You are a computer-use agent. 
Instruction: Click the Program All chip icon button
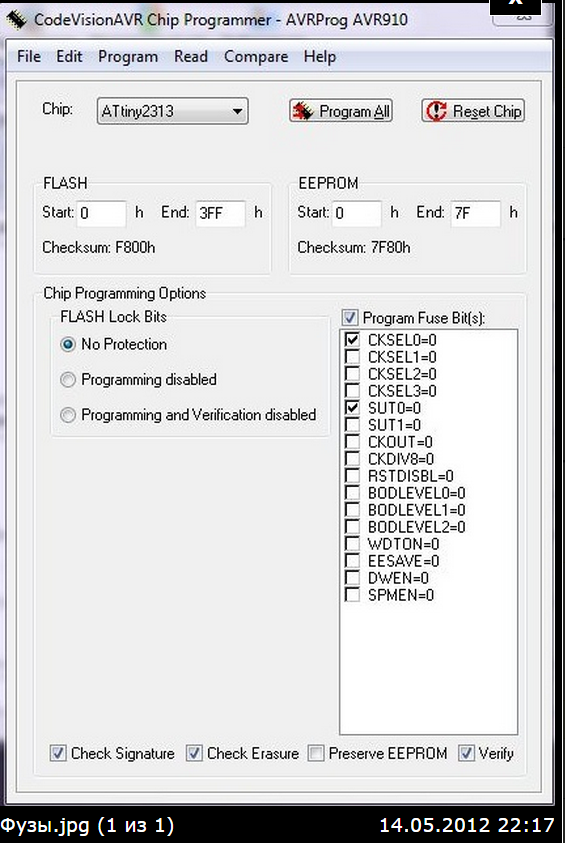[x=341, y=111]
